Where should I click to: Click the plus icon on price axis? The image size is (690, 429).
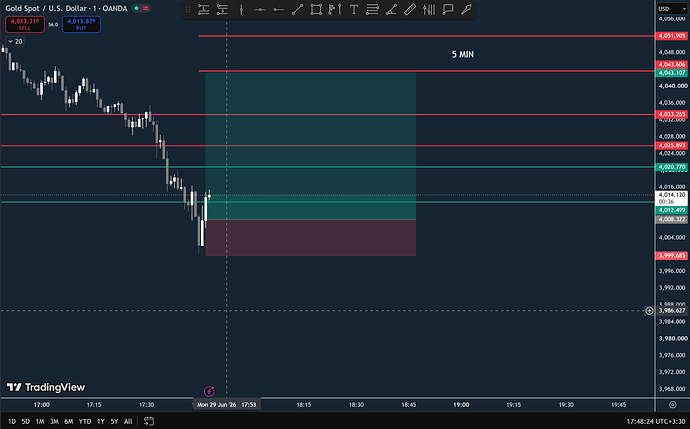pos(649,311)
